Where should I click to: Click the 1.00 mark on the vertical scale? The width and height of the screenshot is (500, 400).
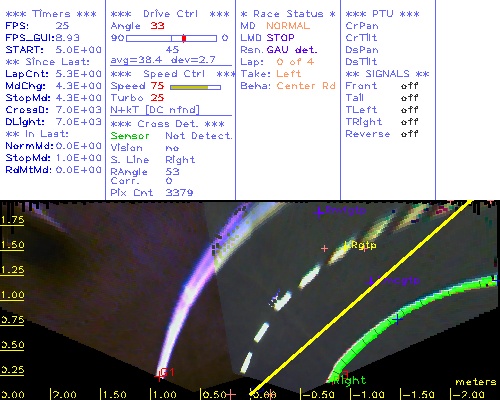coord(12,295)
